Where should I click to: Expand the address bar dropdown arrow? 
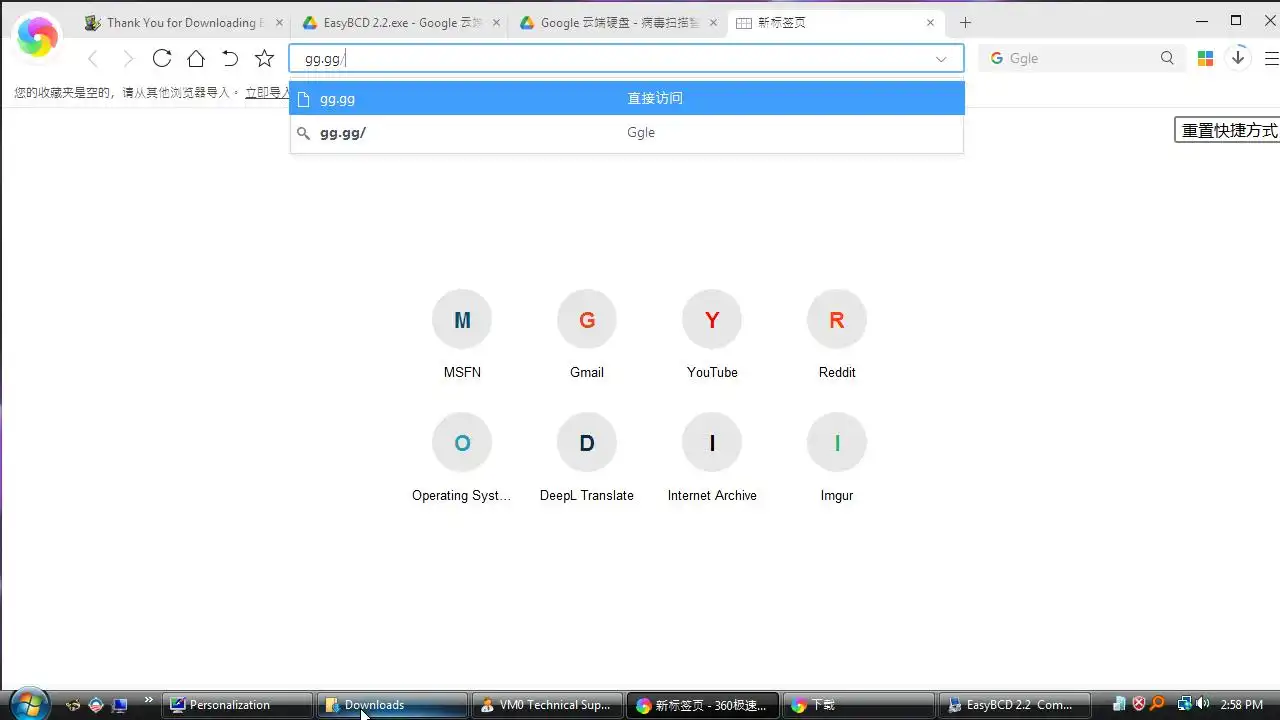tap(941, 59)
